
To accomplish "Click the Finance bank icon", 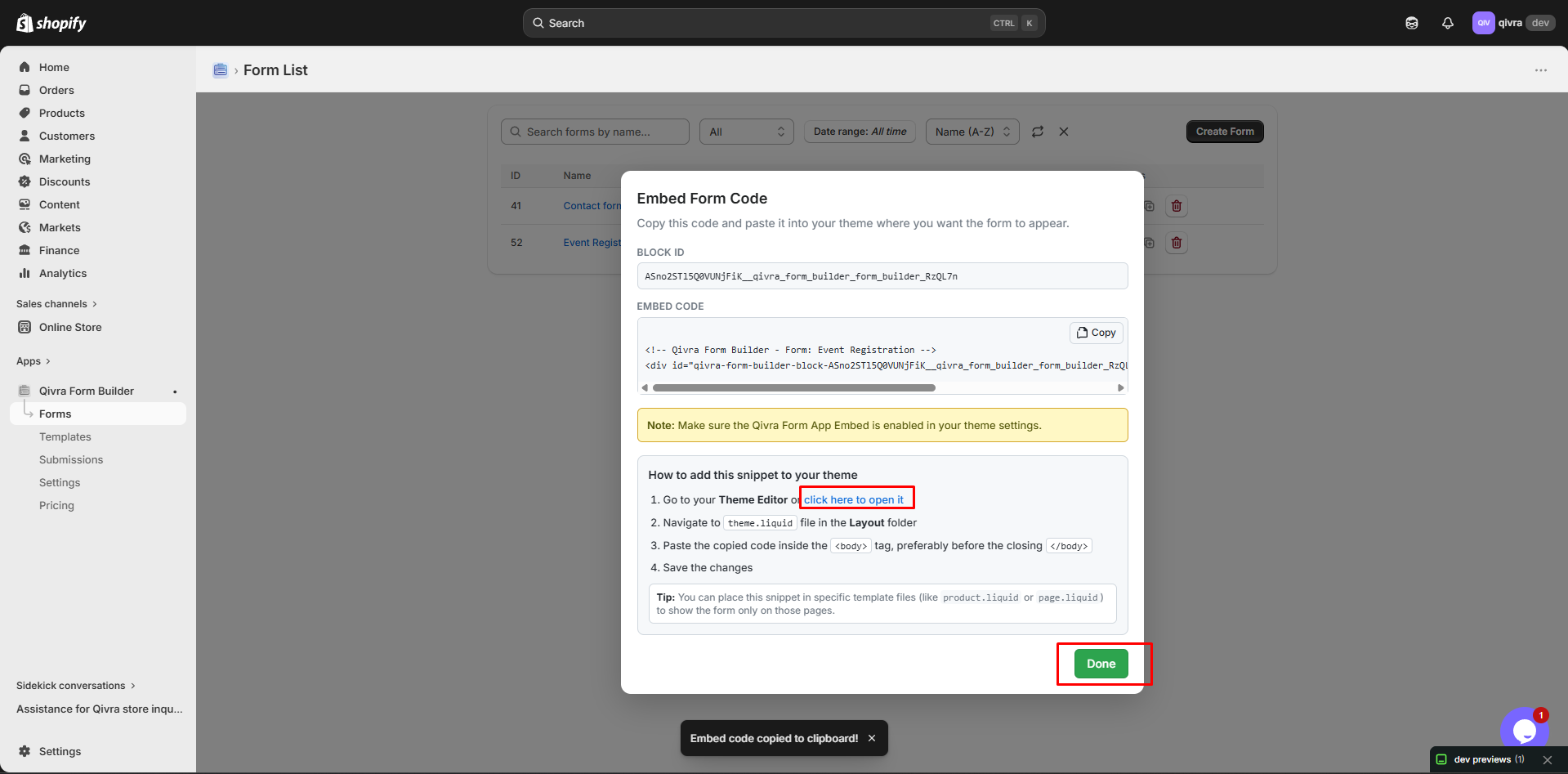I will pyautogui.click(x=25, y=250).
